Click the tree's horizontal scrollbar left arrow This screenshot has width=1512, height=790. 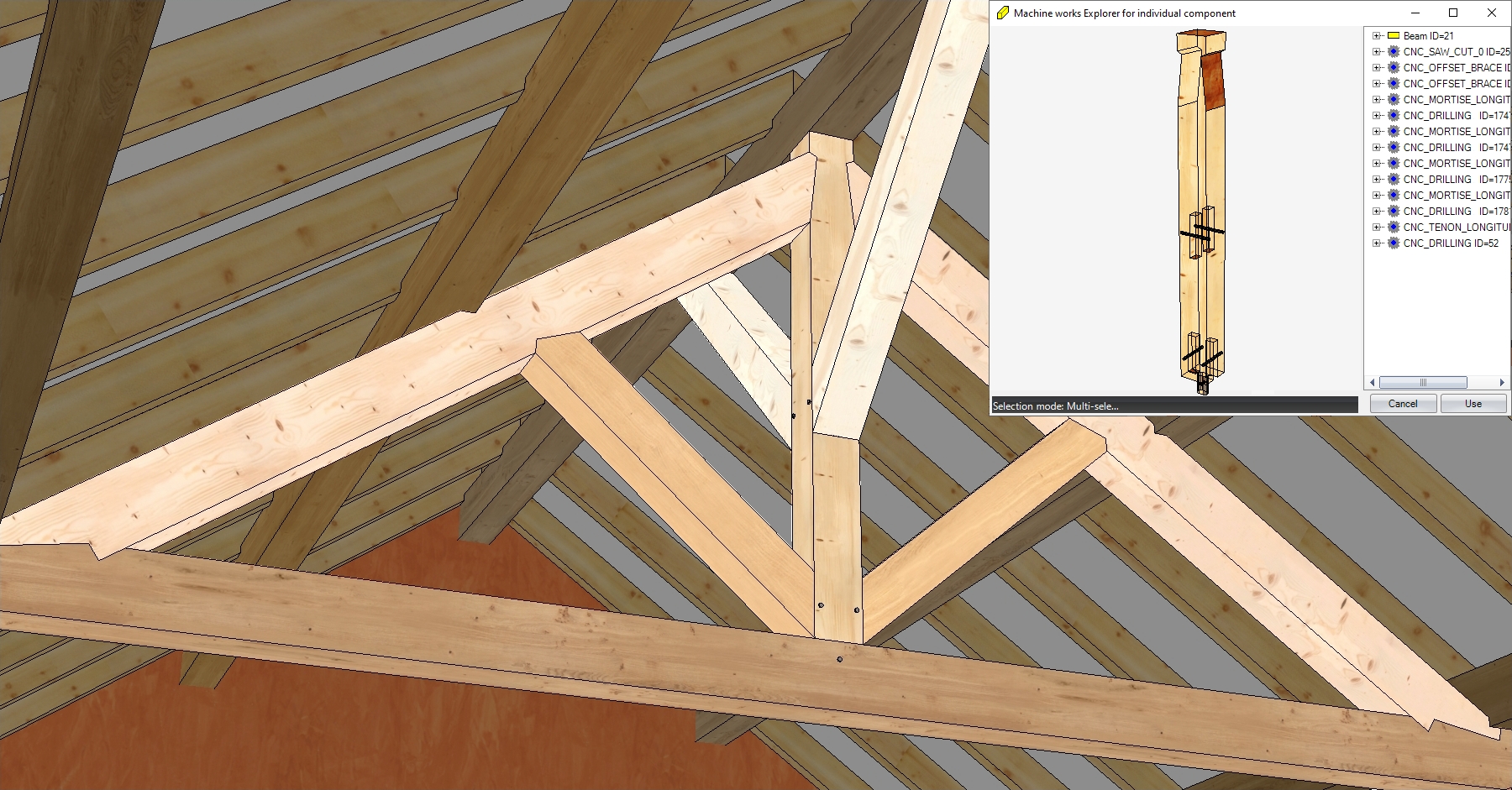1373,383
